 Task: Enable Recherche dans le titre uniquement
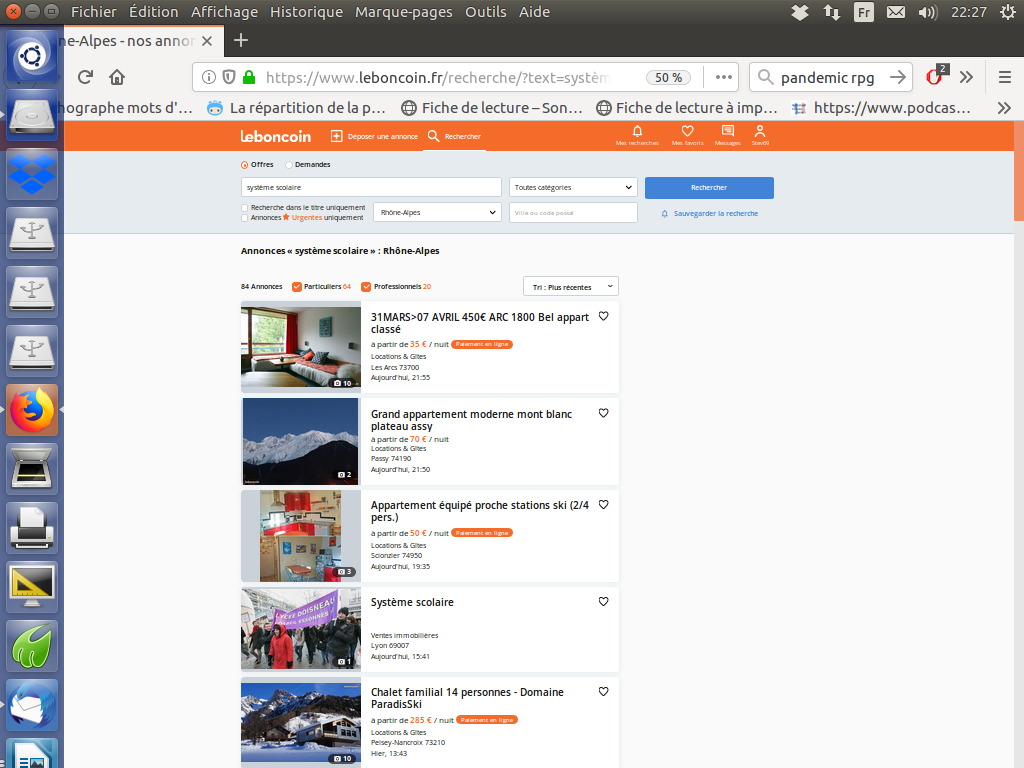pyautogui.click(x=245, y=208)
